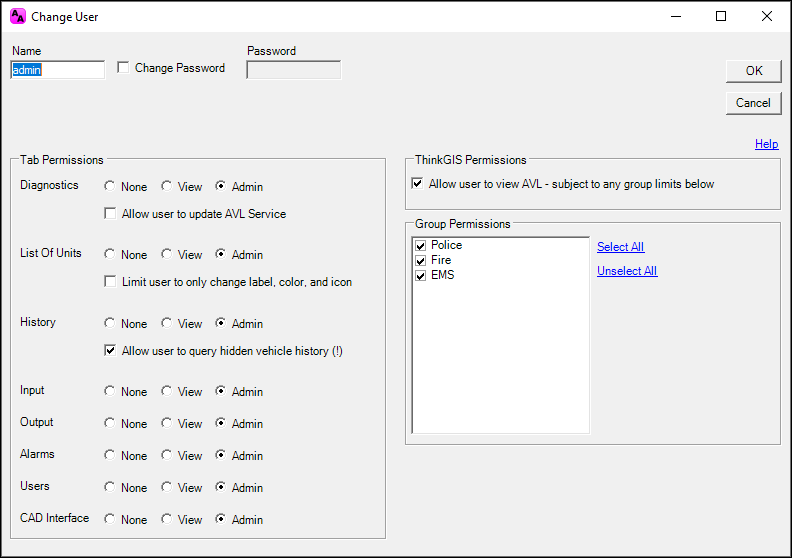Image resolution: width=792 pixels, height=558 pixels.
Task: Toggle the EMS group checkbox
Action: point(420,276)
